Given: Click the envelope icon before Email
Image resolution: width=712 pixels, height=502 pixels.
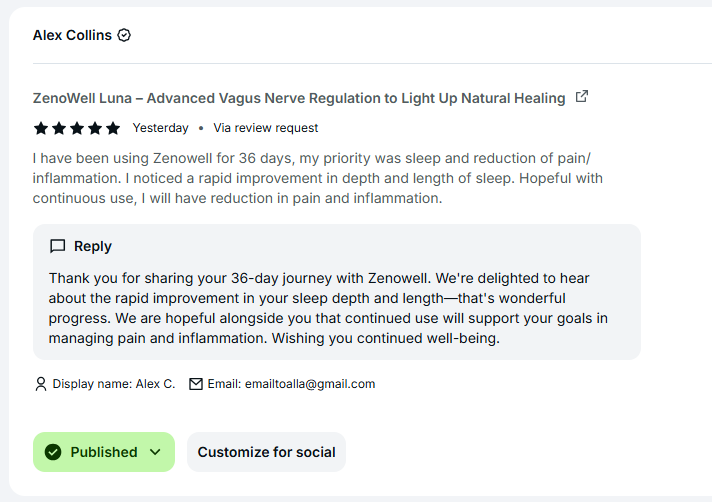Looking at the screenshot, I should (195, 384).
